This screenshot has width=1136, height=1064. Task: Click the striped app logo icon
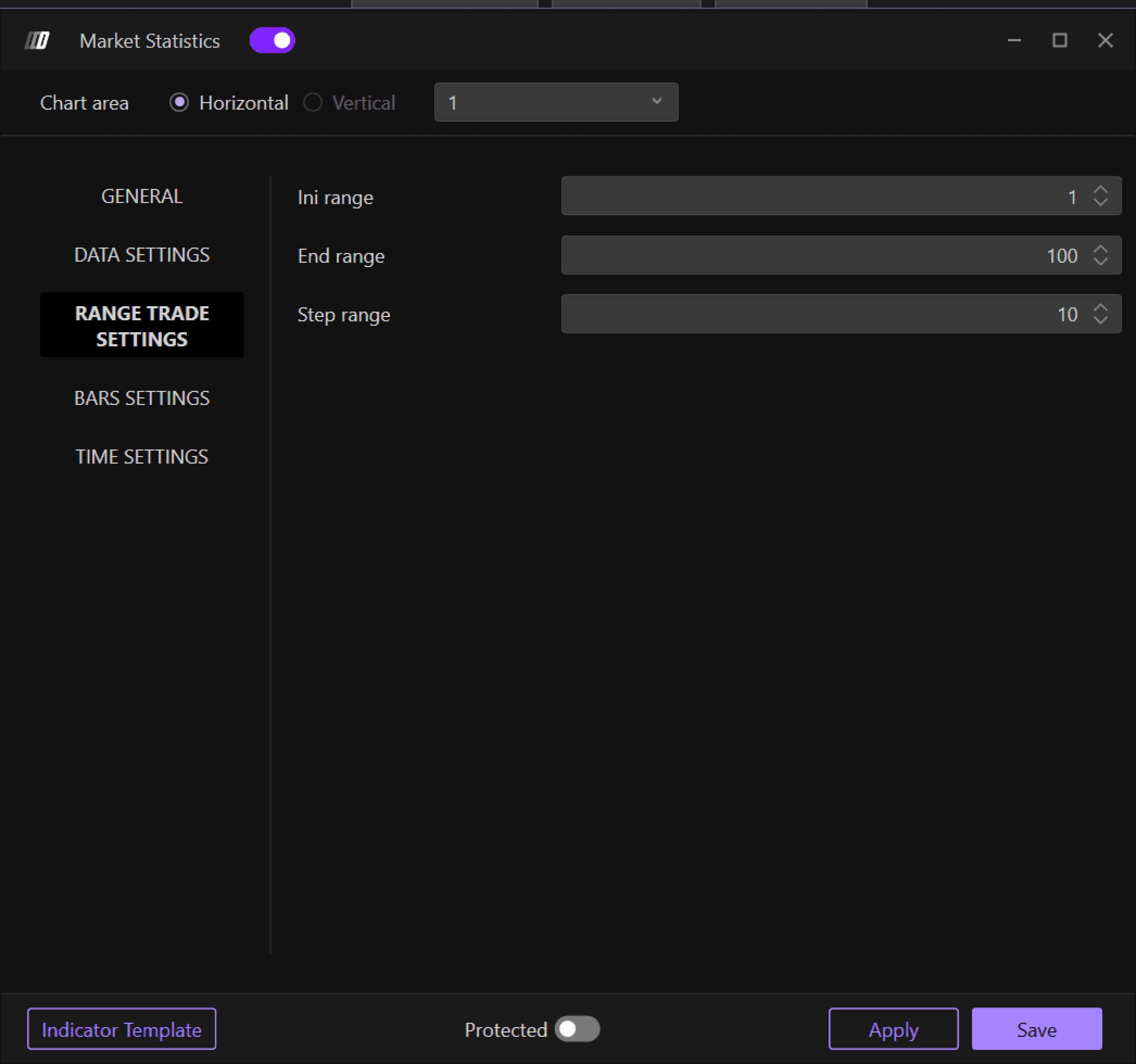37,40
